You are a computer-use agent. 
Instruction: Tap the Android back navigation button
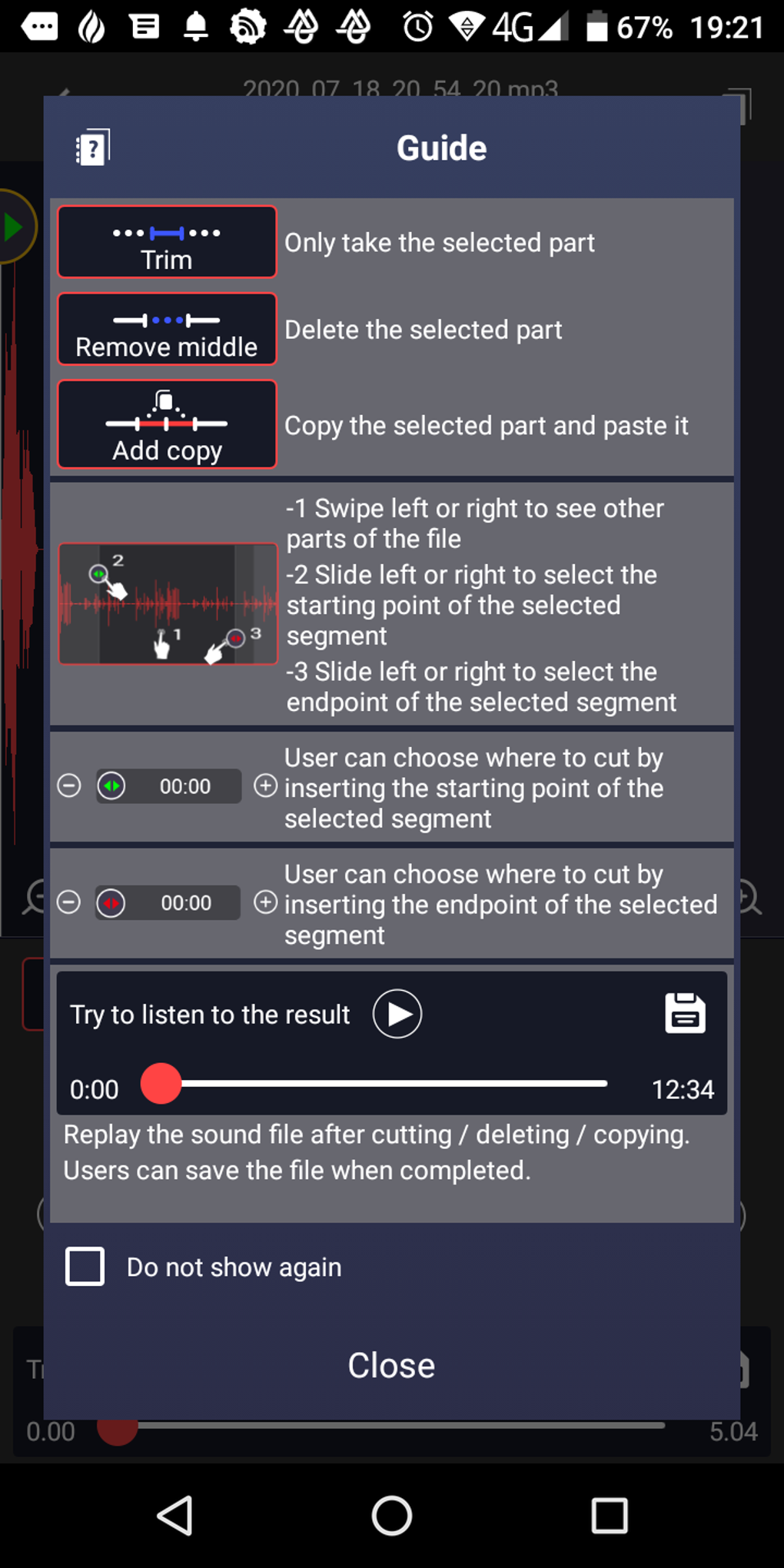point(175,1516)
